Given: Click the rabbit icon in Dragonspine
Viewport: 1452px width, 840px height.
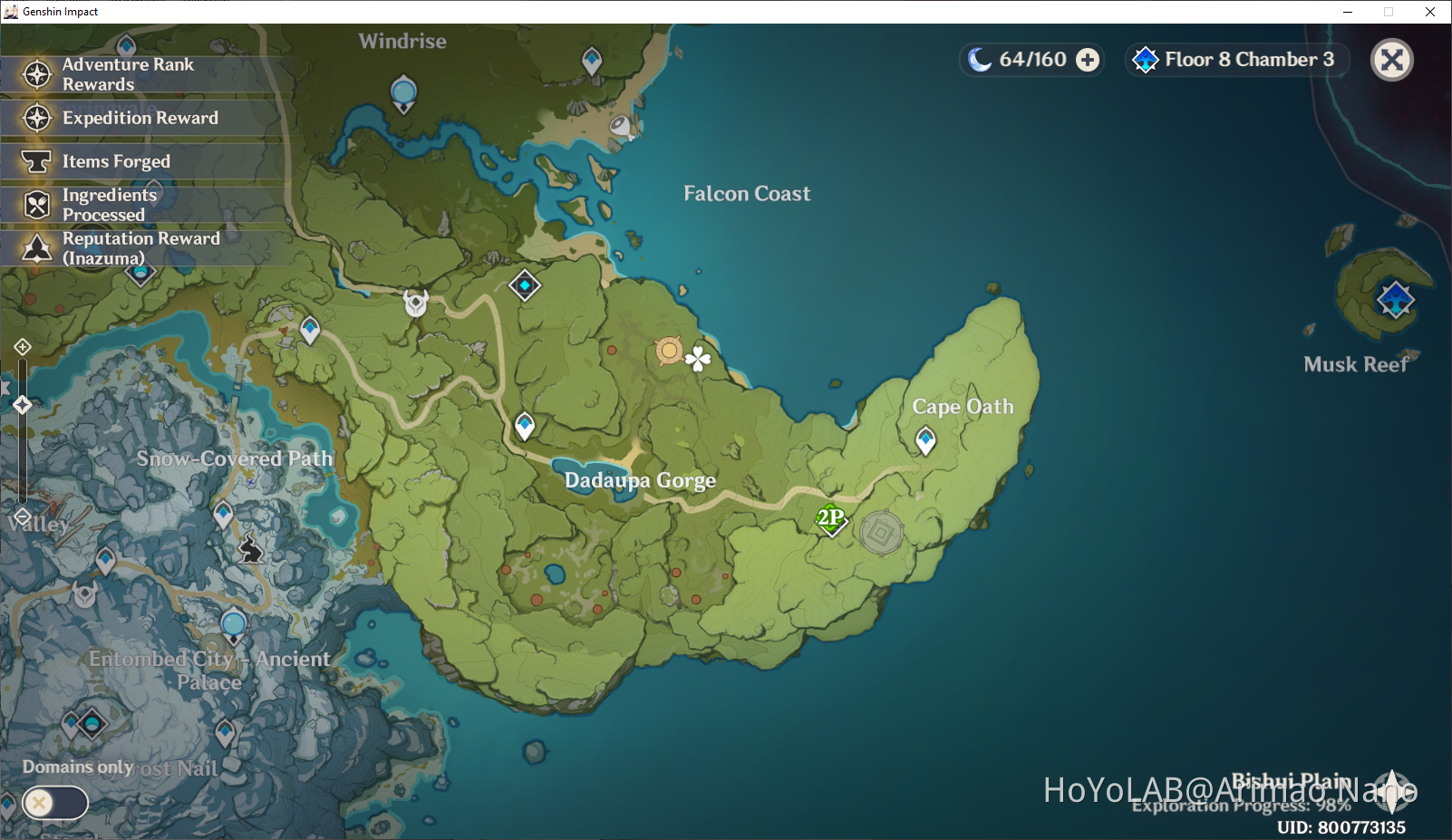Looking at the screenshot, I should tap(251, 548).
